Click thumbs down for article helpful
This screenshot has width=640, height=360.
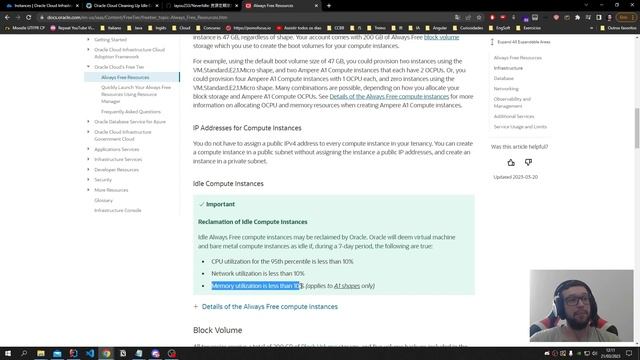[x=528, y=162]
